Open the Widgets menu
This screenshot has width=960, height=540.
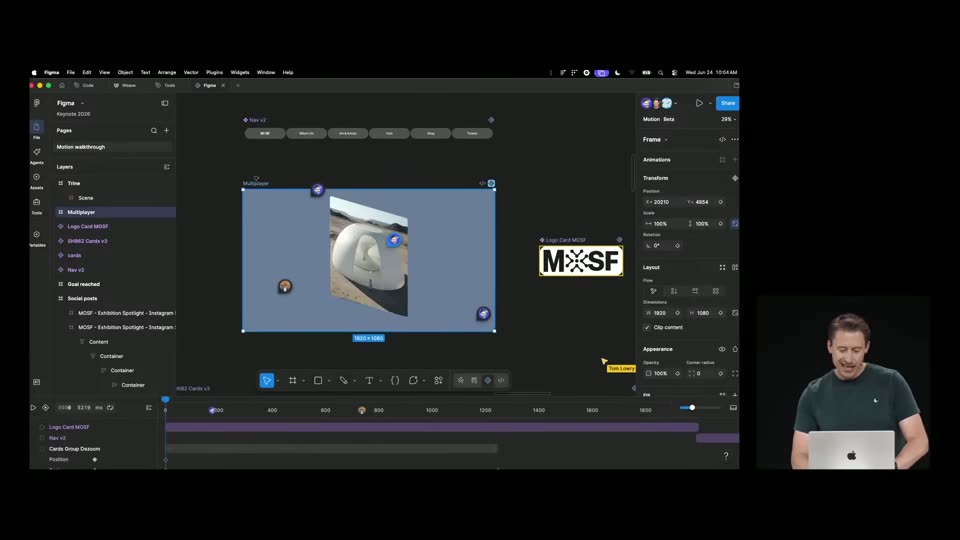[239, 72]
